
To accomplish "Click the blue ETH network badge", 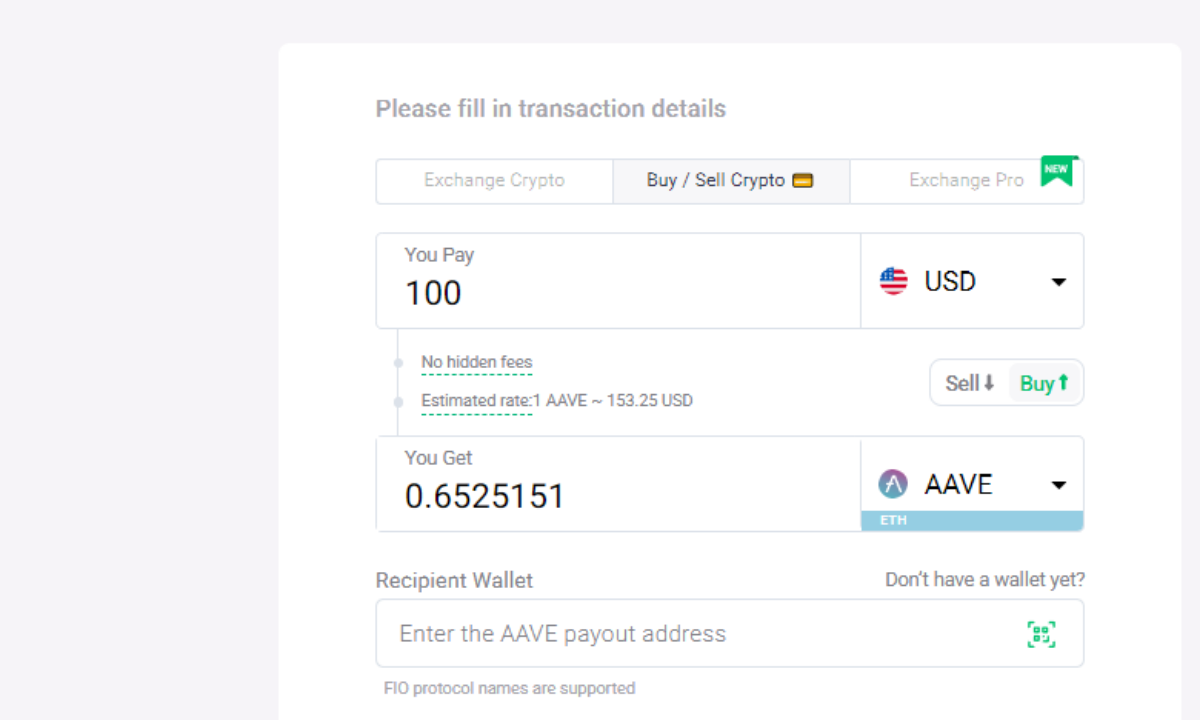I will pos(971,521).
